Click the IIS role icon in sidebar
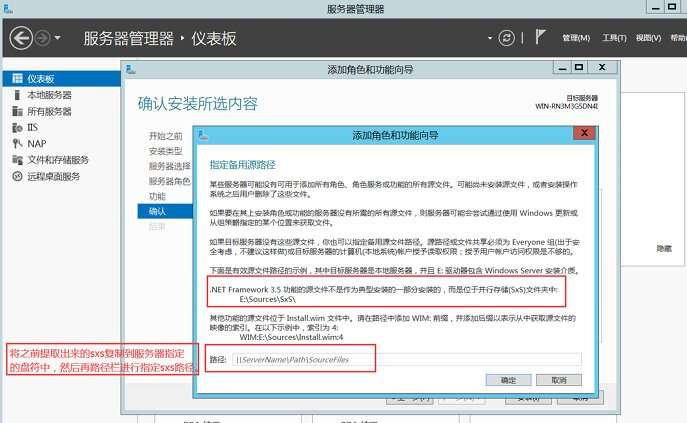 tap(18, 128)
